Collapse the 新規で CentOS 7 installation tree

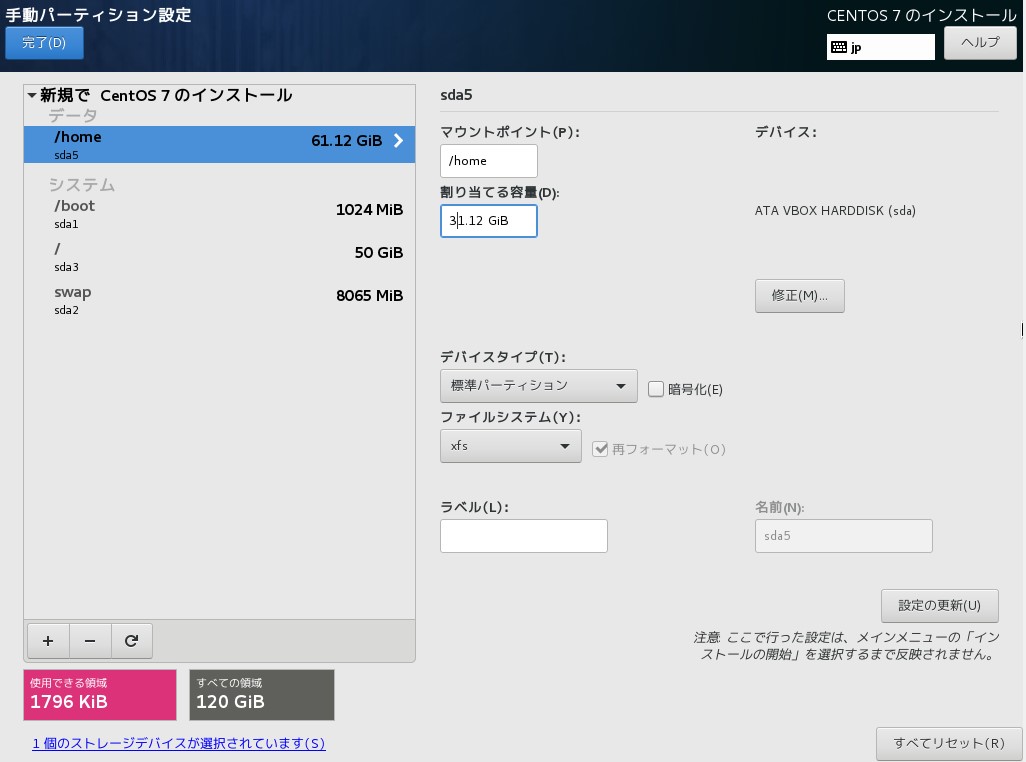[x=29, y=94]
